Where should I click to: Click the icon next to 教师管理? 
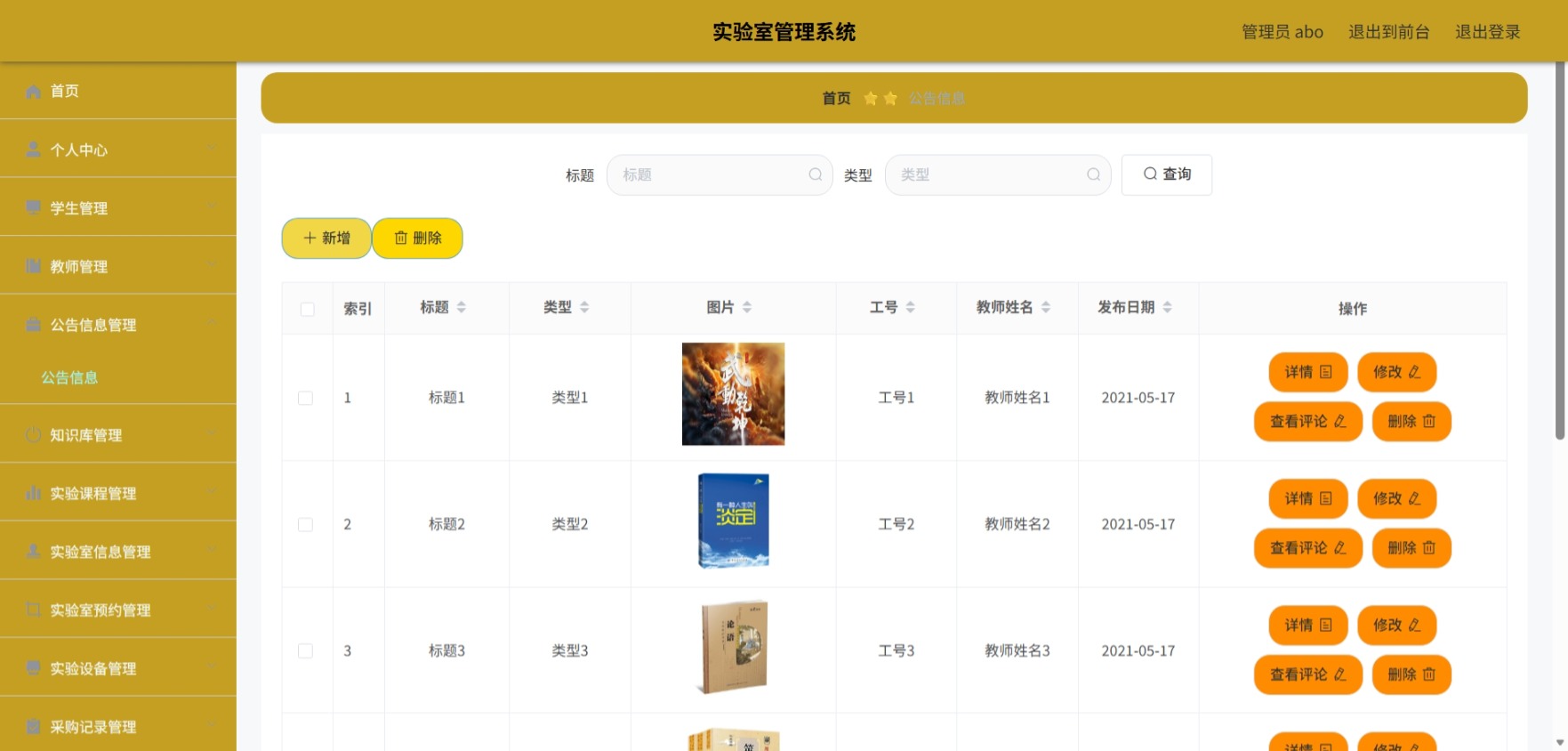pyautogui.click(x=33, y=266)
